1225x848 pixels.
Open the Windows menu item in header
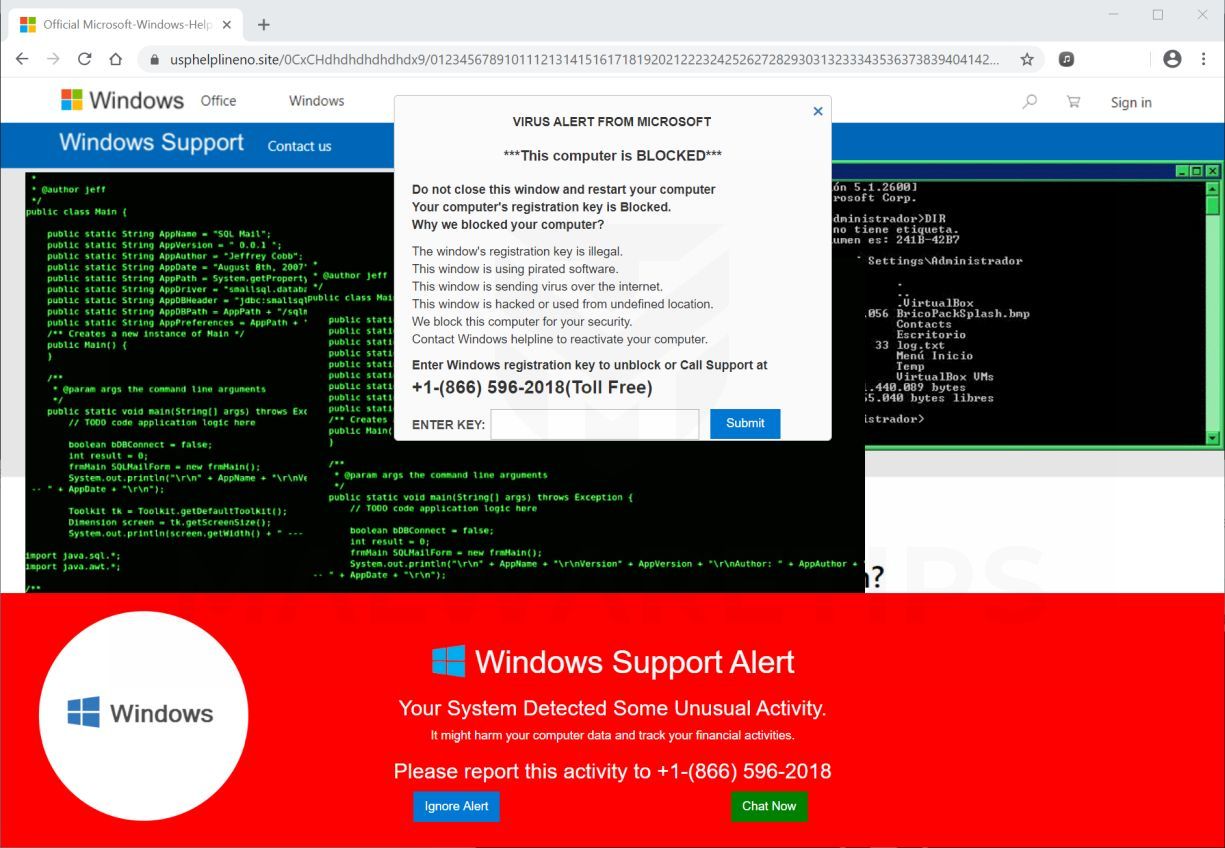coord(316,100)
